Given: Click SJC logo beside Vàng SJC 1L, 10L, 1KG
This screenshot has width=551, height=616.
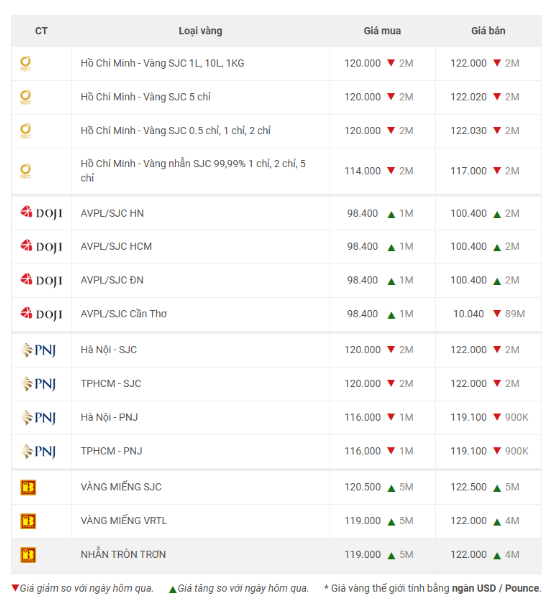Looking at the screenshot, I should [x=26, y=63].
